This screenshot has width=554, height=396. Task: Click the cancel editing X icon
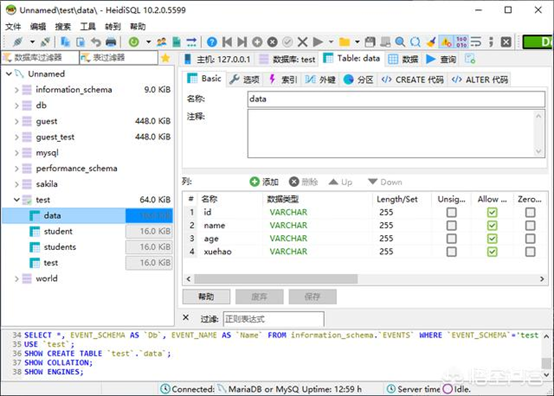(x=302, y=42)
